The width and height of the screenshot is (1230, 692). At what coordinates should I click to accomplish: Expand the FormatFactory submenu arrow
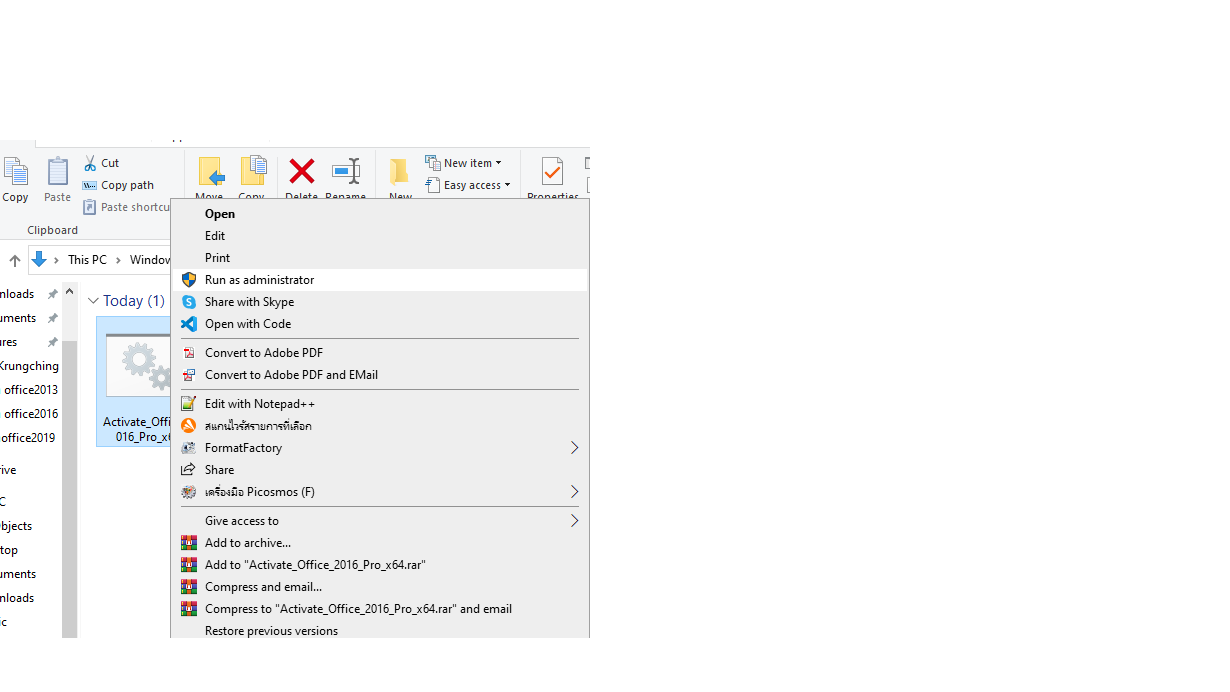click(574, 448)
